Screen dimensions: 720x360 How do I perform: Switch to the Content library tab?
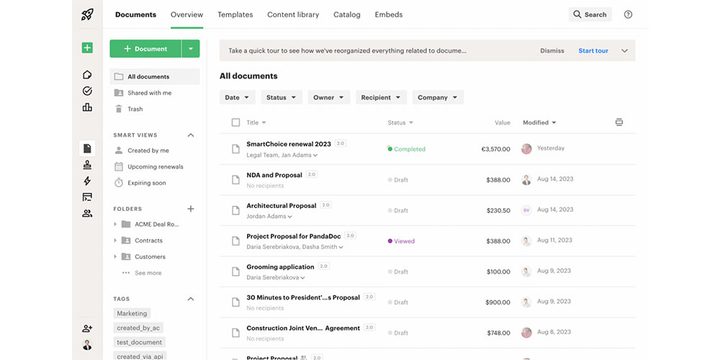coord(293,15)
